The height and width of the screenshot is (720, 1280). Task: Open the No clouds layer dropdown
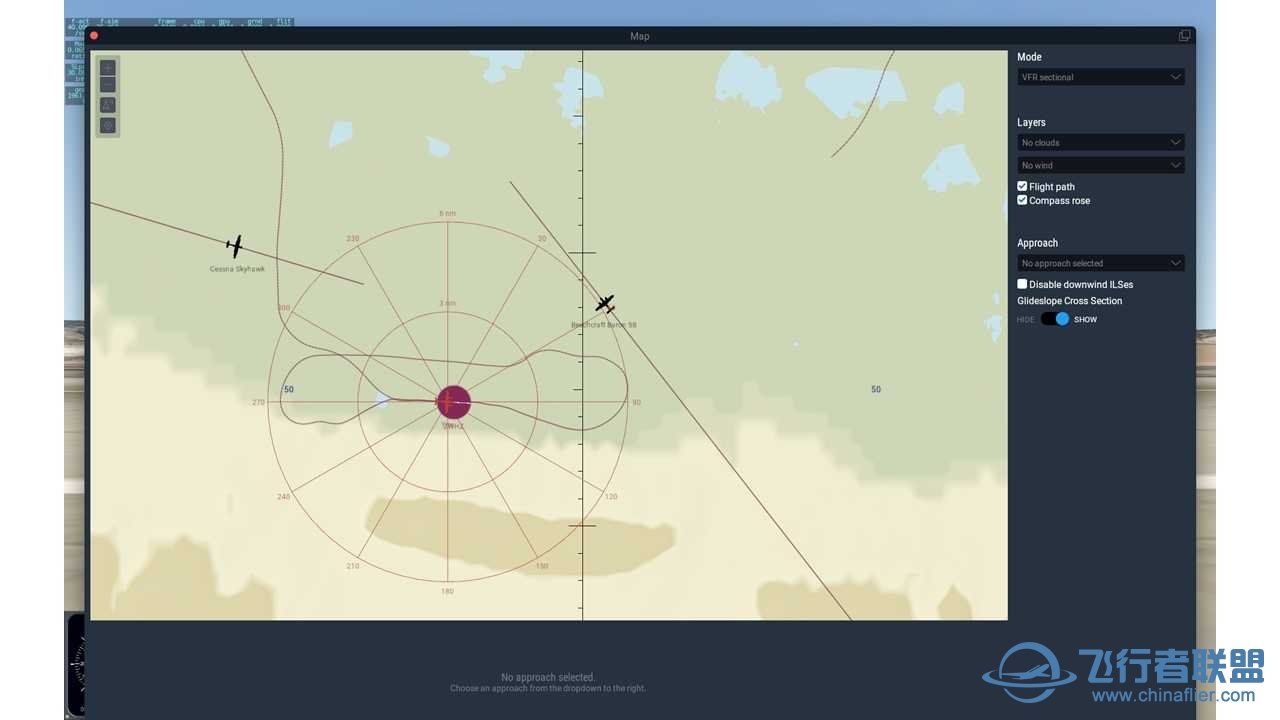coord(1101,142)
